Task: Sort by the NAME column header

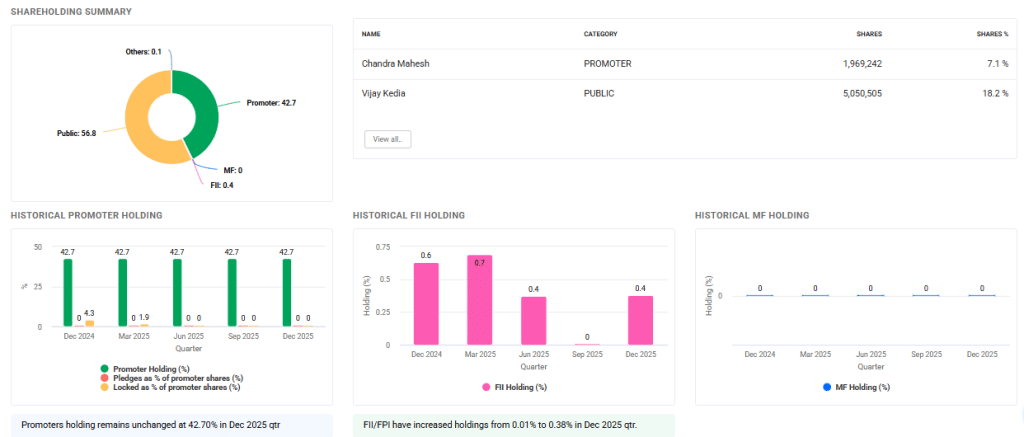Action: click(x=371, y=34)
